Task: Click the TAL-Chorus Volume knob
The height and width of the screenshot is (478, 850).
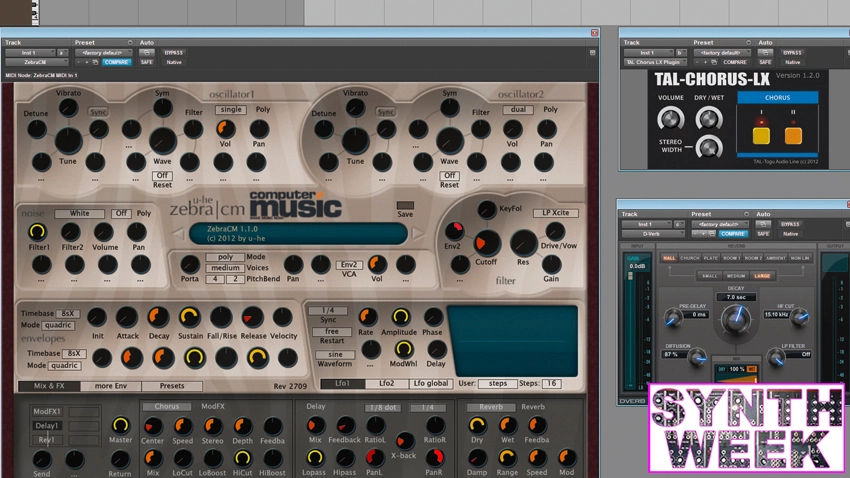Action: [671, 119]
